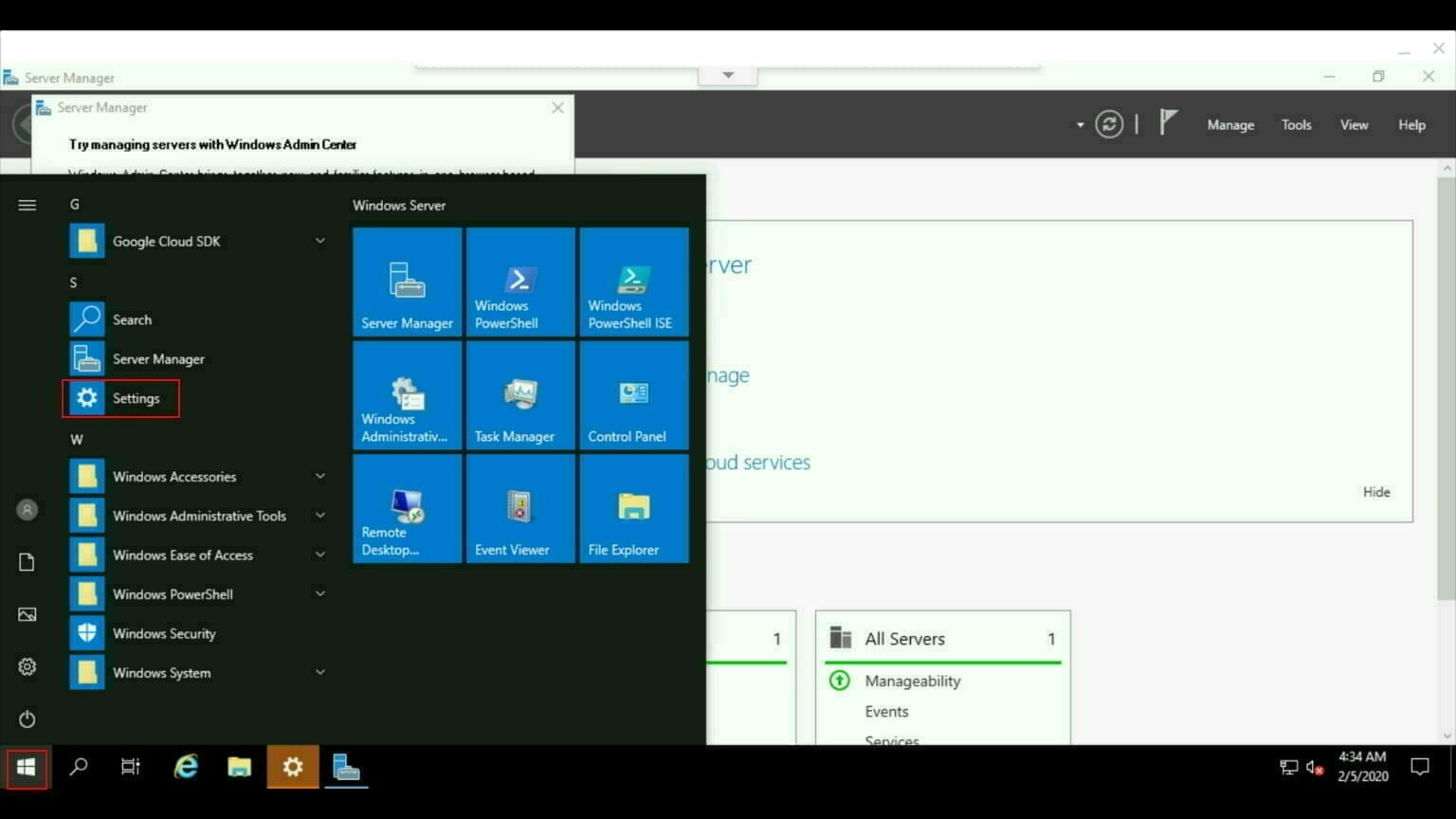
Task: Click the Windows Server tile group title
Action: click(399, 205)
